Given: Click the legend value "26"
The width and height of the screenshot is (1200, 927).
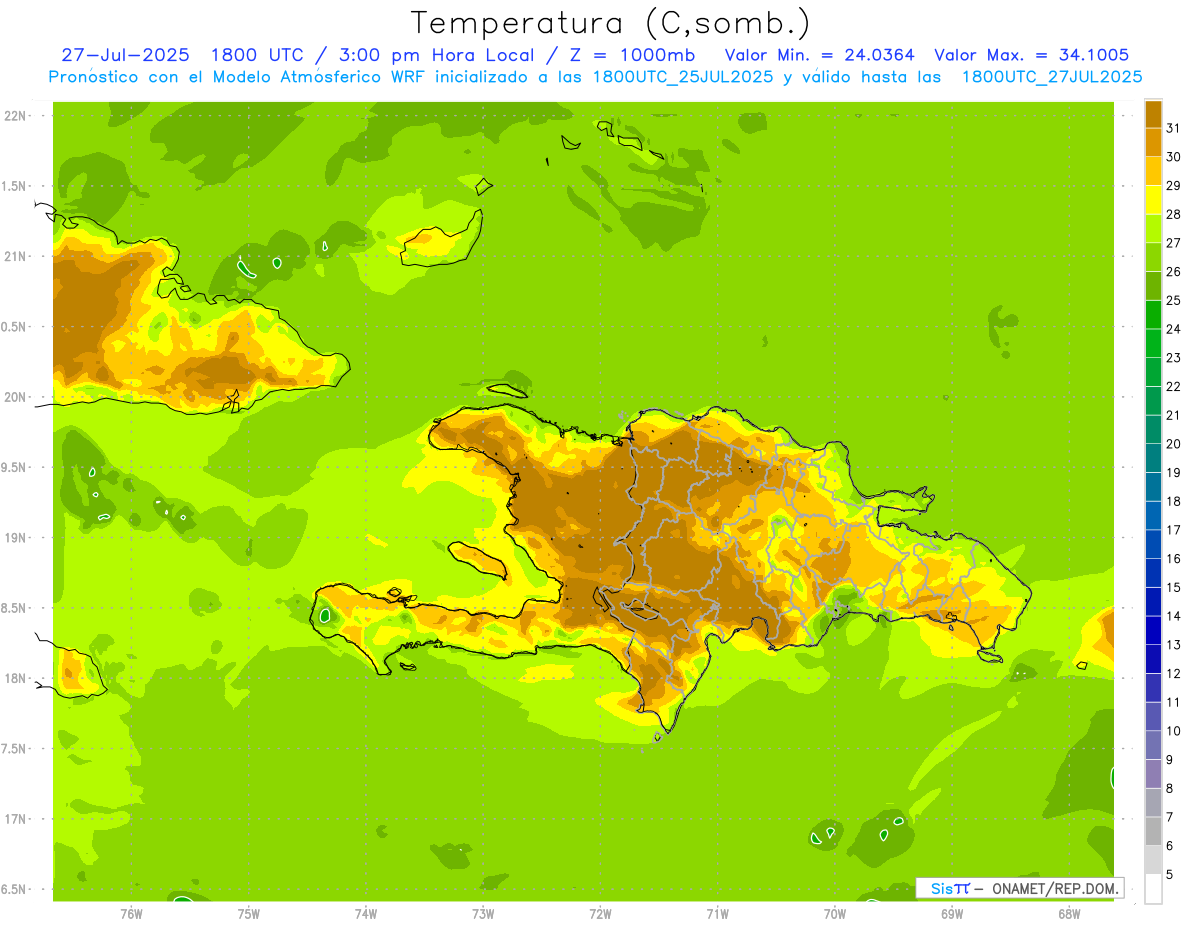Looking at the screenshot, I should [1174, 272].
